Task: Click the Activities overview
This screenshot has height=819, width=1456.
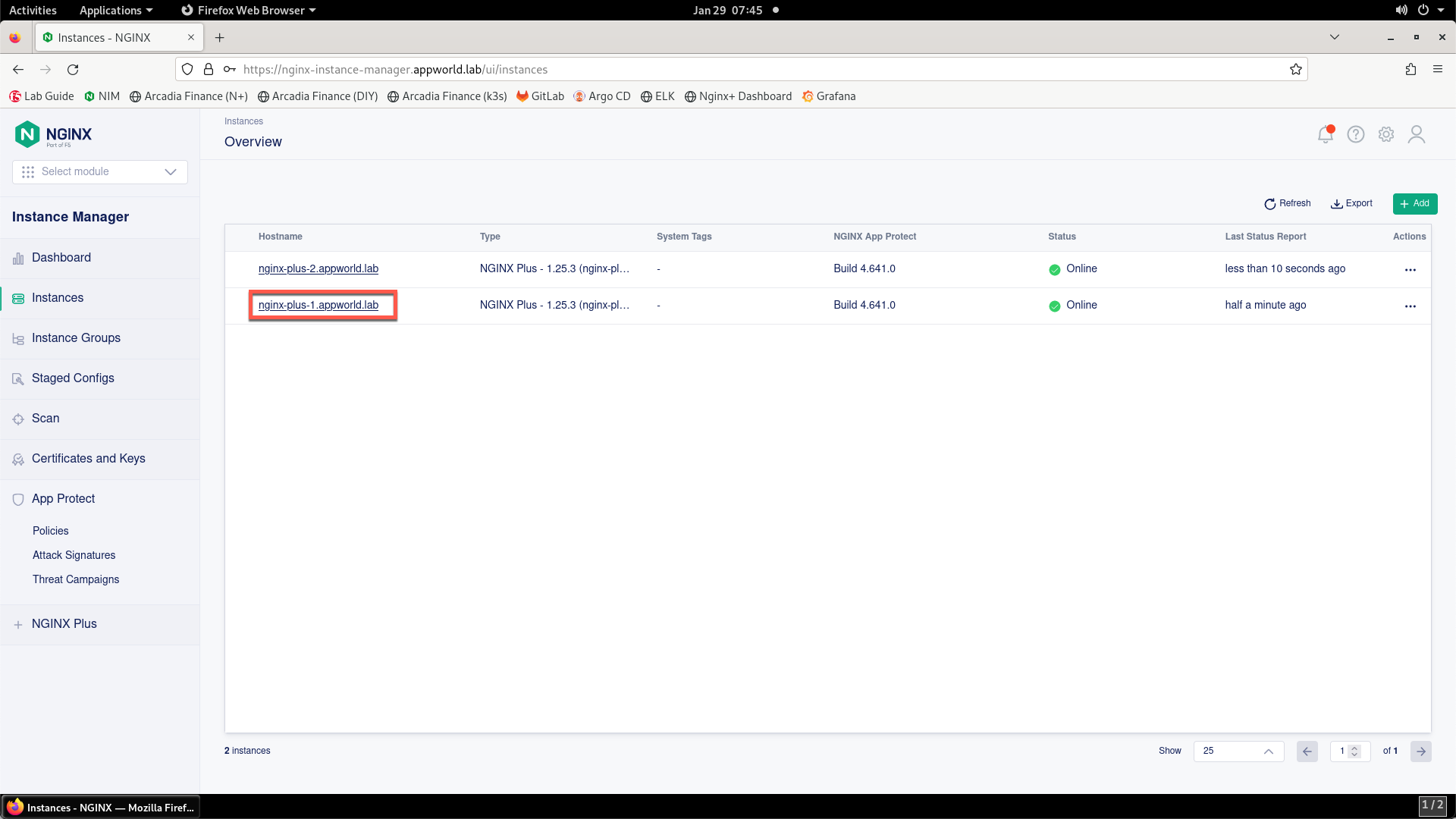Action: click(33, 10)
